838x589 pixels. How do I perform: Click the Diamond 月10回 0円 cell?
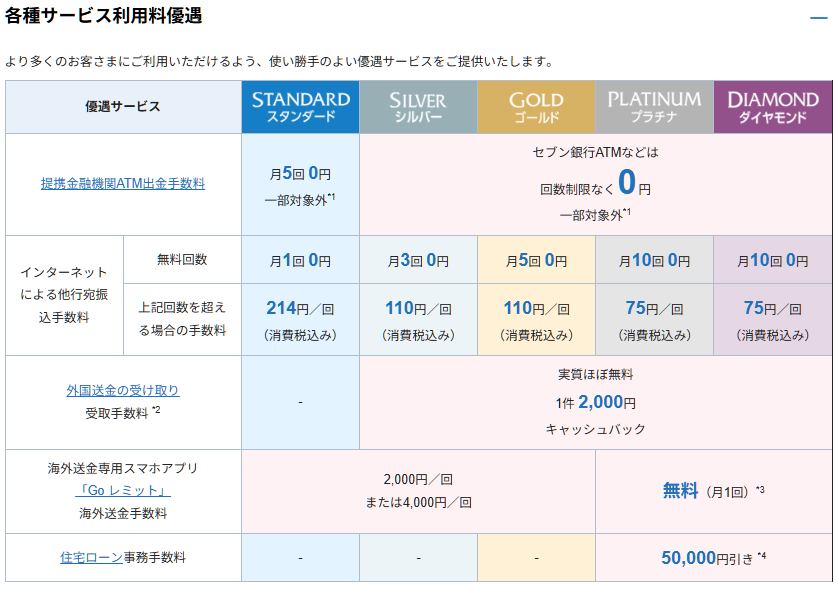click(x=773, y=260)
